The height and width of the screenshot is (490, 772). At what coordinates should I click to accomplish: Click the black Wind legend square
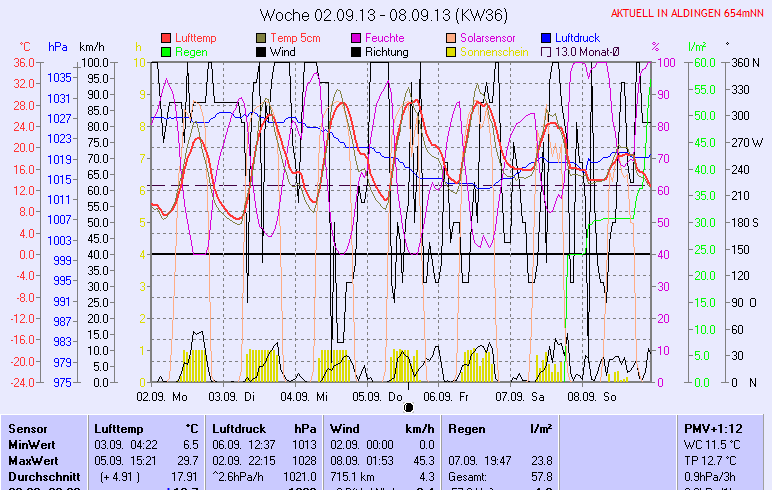point(262,51)
